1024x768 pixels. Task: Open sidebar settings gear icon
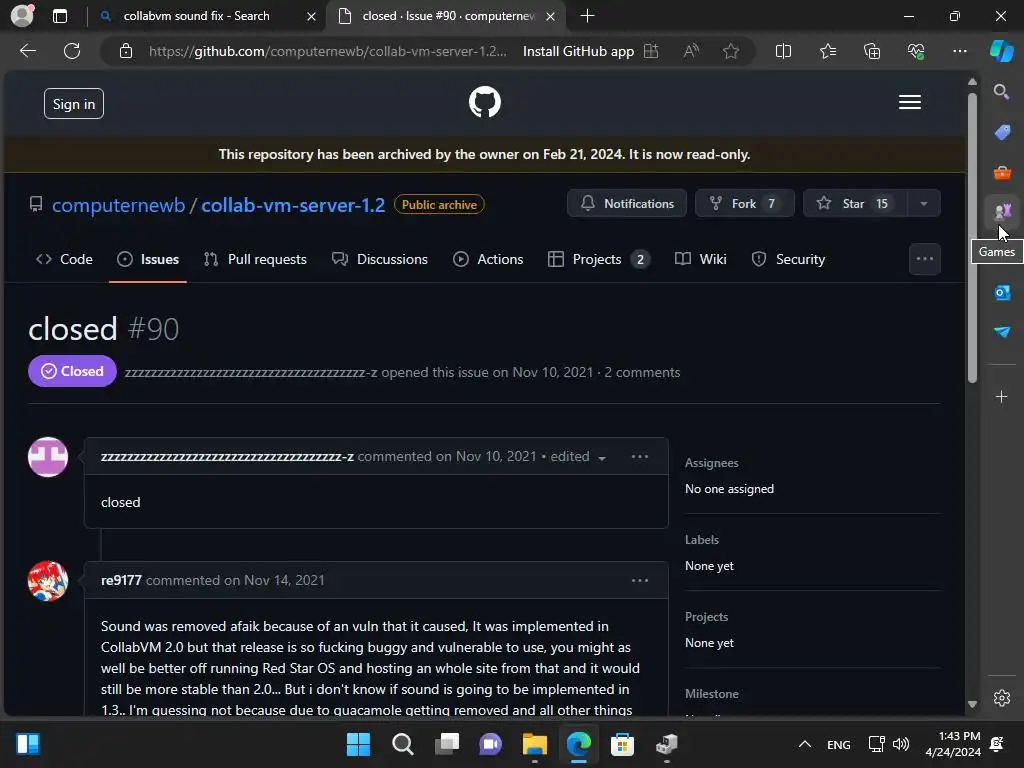coord(1002,697)
